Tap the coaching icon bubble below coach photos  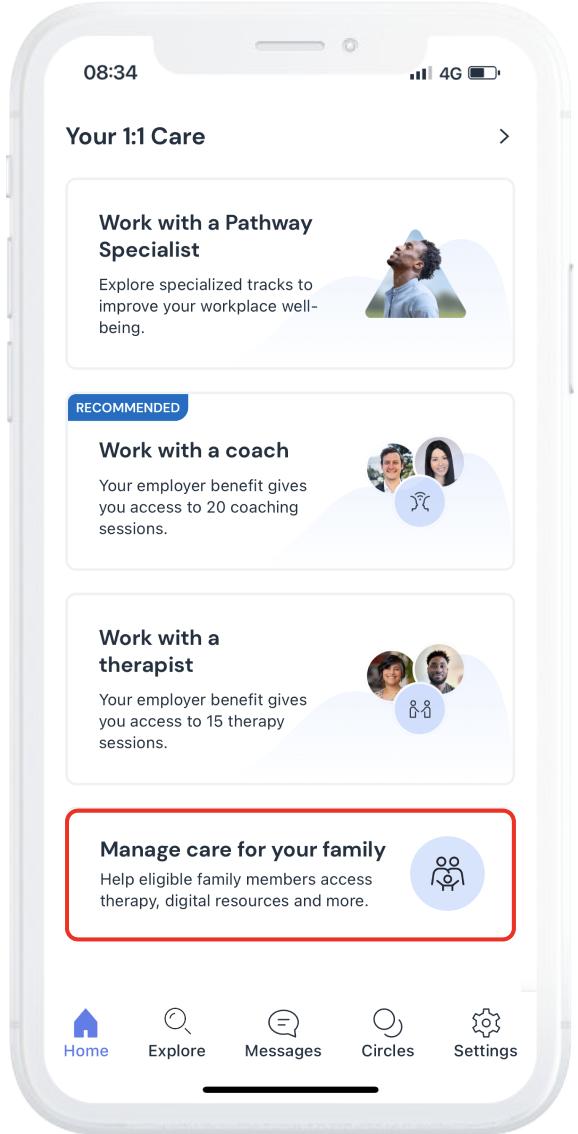coord(420,502)
